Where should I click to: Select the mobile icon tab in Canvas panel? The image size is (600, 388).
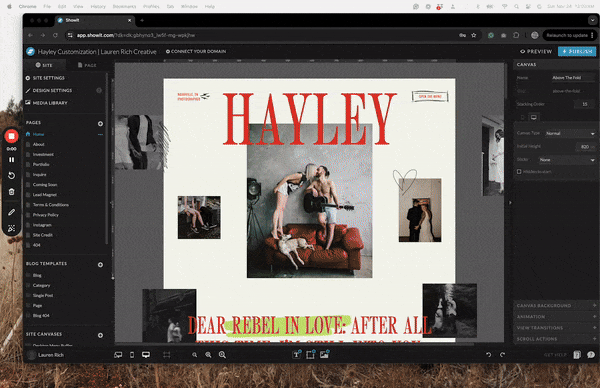point(523,117)
